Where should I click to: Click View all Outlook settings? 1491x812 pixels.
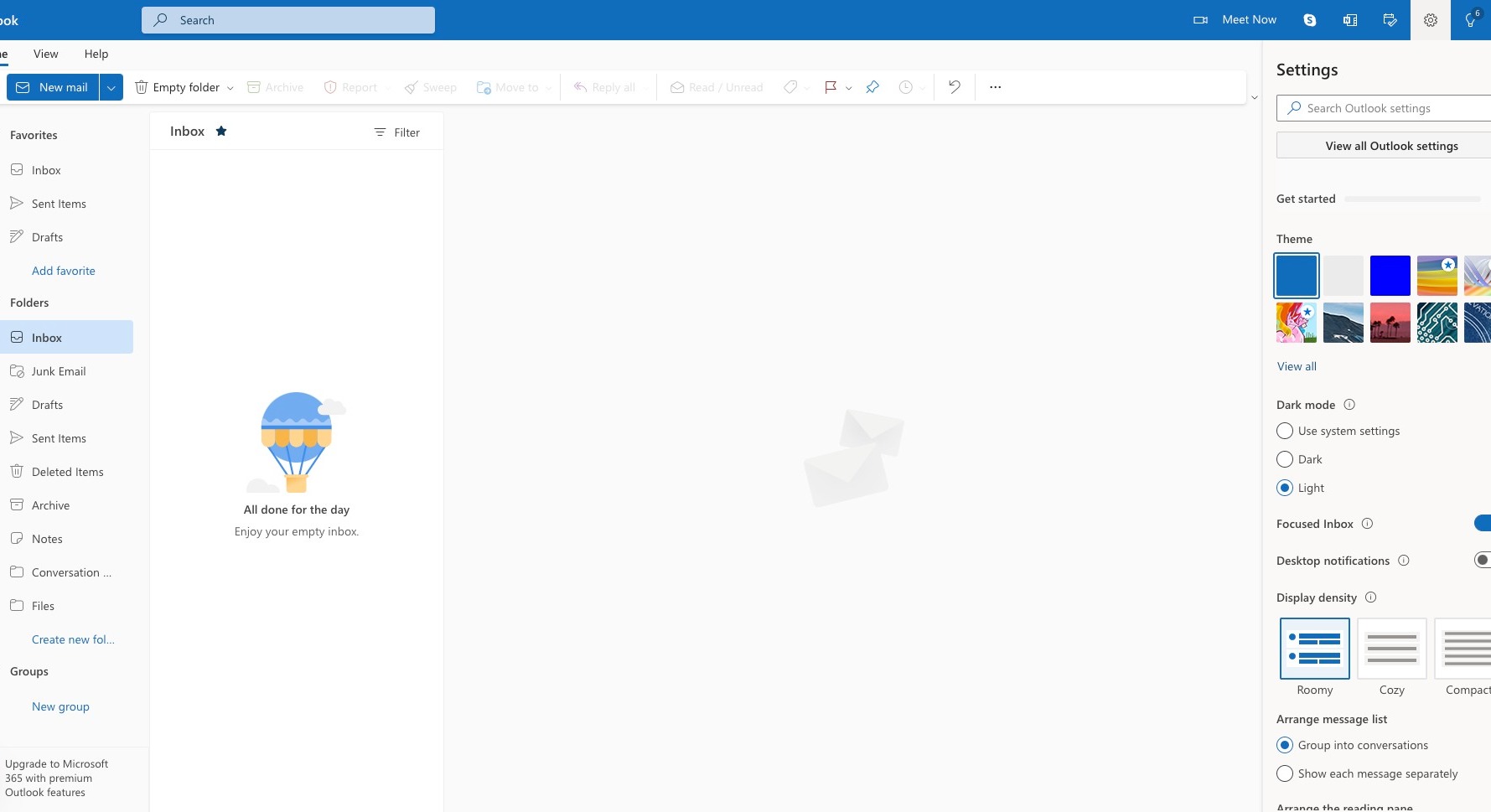point(1384,146)
